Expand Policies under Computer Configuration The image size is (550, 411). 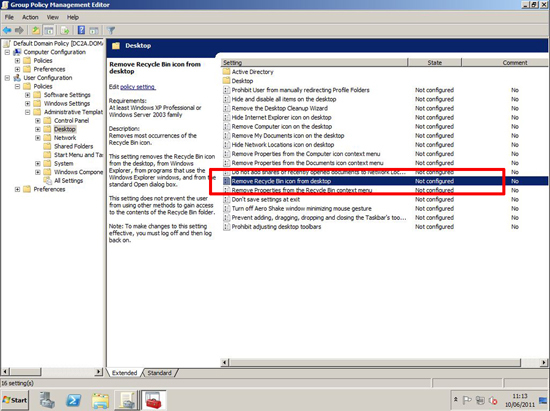17,61
